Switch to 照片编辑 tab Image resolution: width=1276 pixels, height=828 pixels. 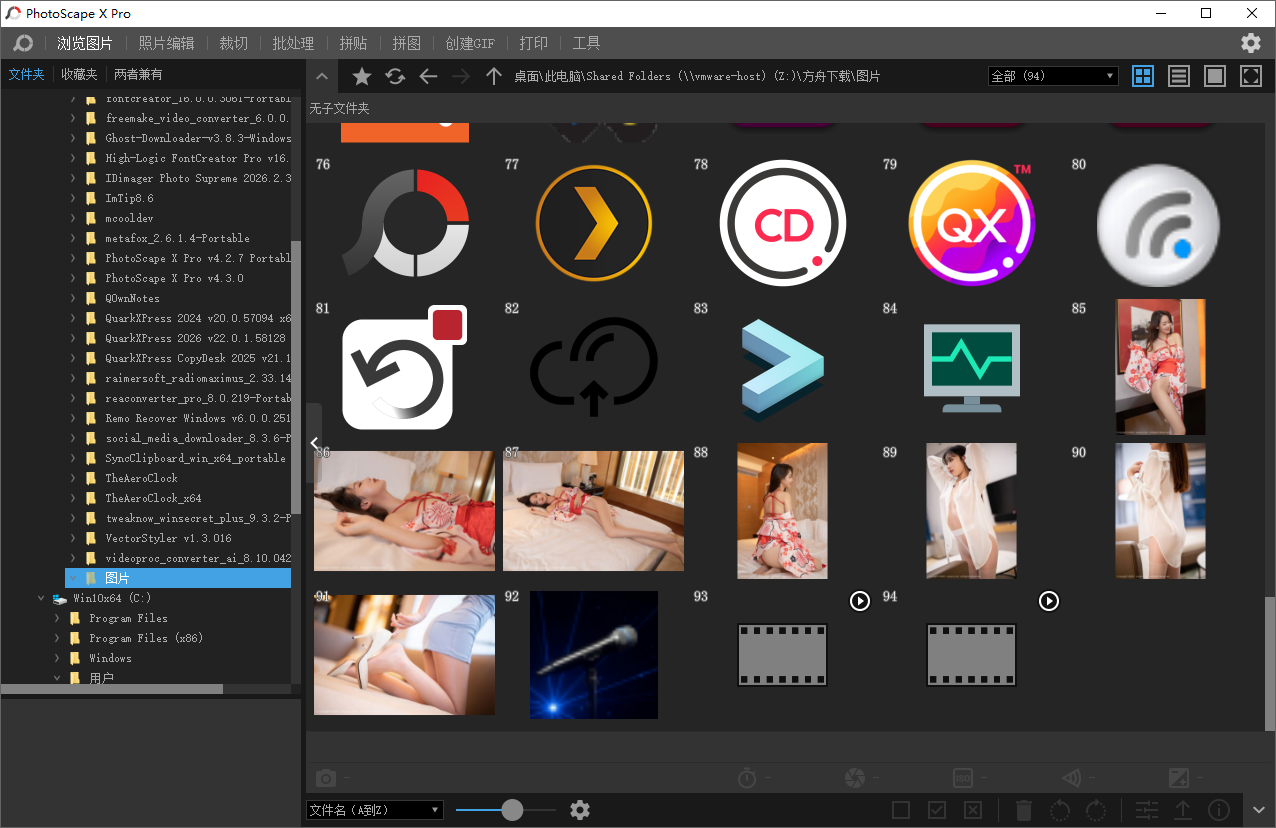166,43
